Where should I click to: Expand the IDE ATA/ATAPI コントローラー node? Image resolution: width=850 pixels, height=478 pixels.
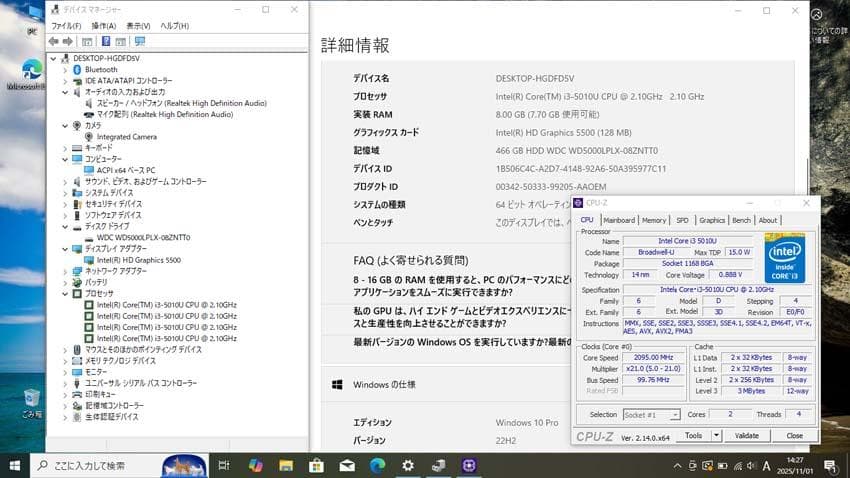tap(65, 81)
